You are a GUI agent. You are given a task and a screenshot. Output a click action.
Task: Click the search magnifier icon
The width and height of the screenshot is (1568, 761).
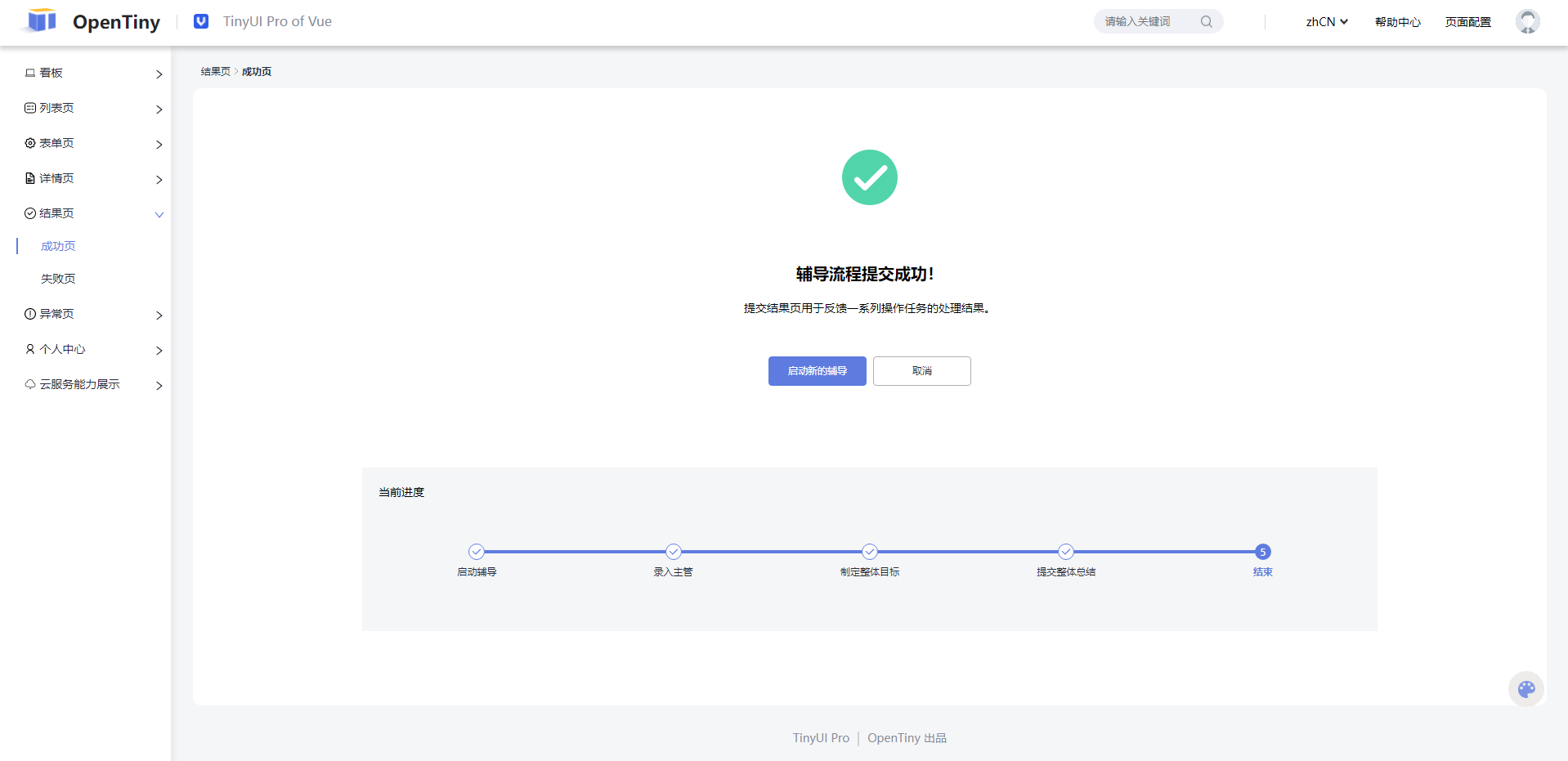[1206, 21]
